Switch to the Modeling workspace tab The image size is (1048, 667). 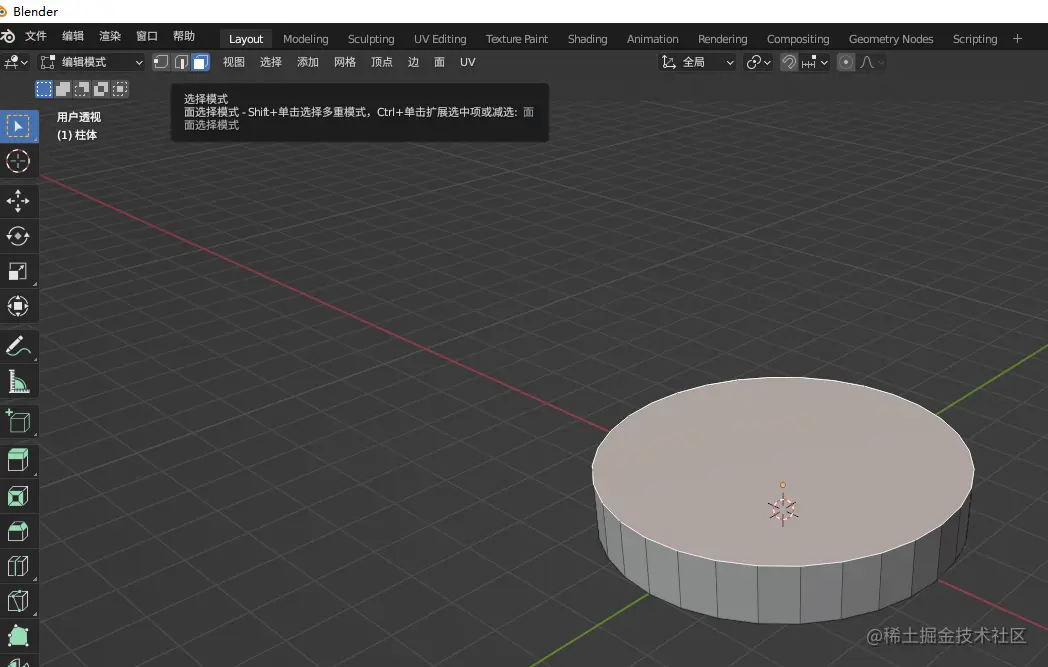pyautogui.click(x=305, y=39)
